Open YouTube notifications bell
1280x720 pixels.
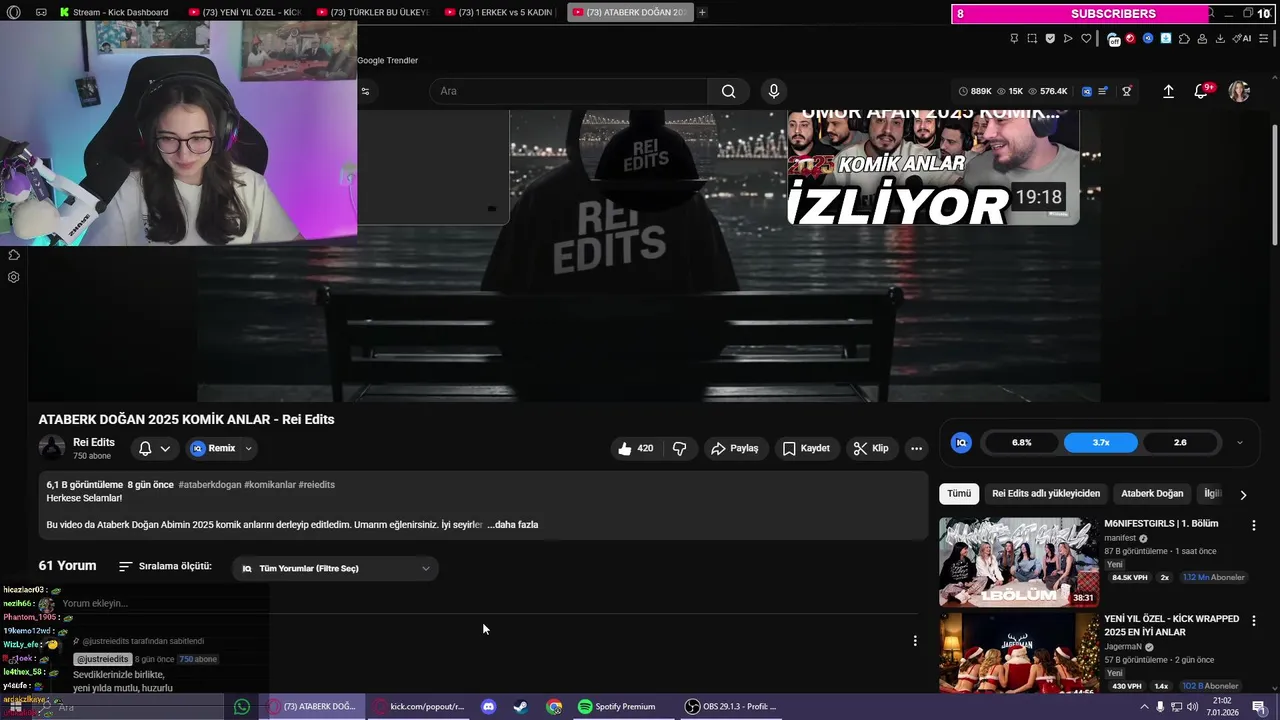click(1201, 91)
